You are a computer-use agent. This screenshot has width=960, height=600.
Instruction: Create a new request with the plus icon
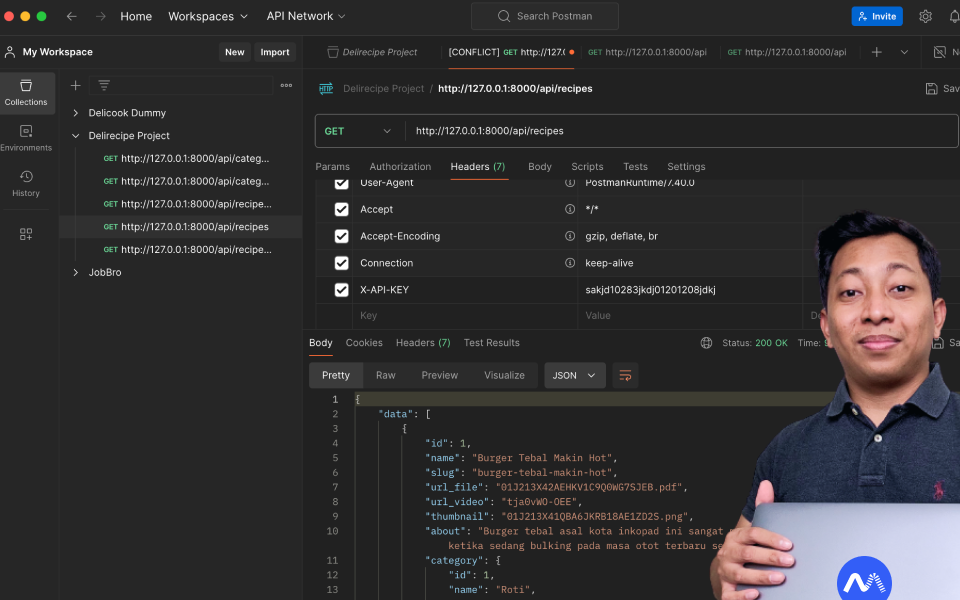coord(75,85)
